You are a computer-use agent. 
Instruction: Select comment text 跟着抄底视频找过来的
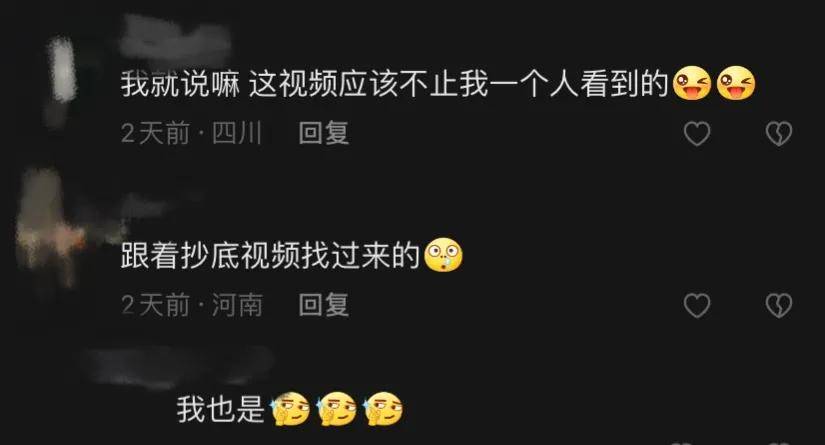(x=270, y=256)
